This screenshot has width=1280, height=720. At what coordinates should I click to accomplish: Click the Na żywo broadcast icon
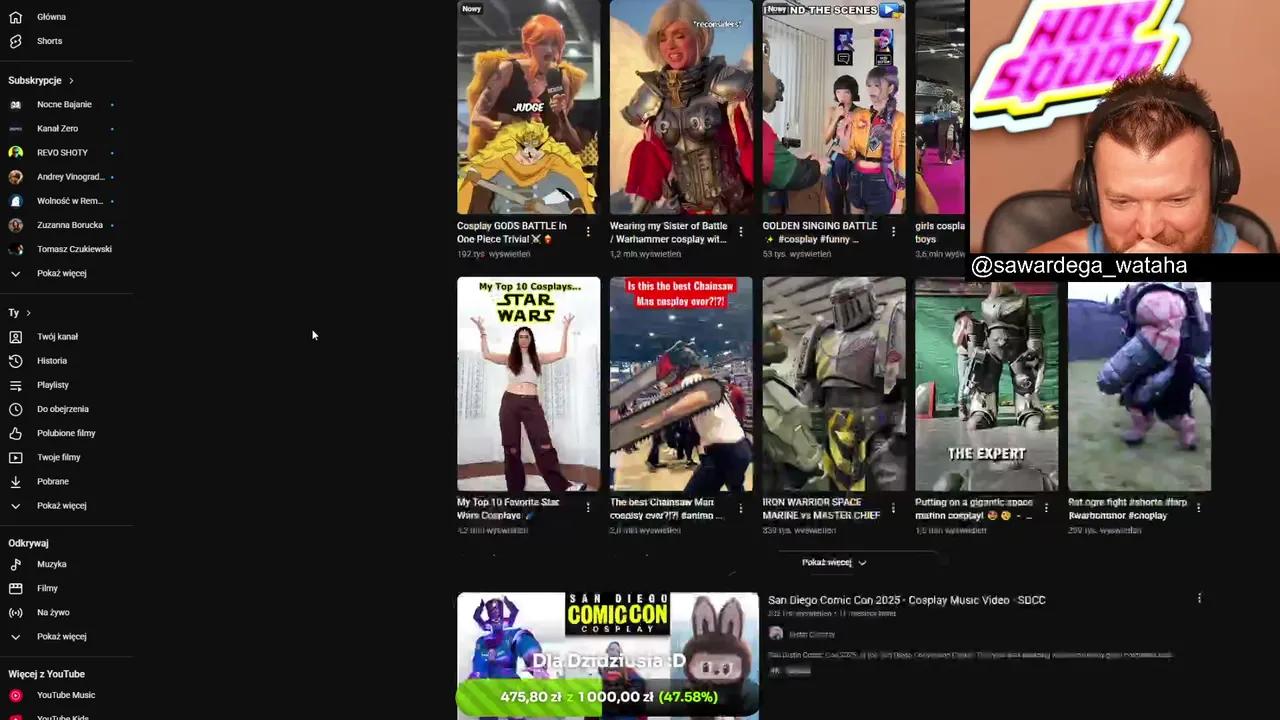pyautogui.click(x=15, y=612)
